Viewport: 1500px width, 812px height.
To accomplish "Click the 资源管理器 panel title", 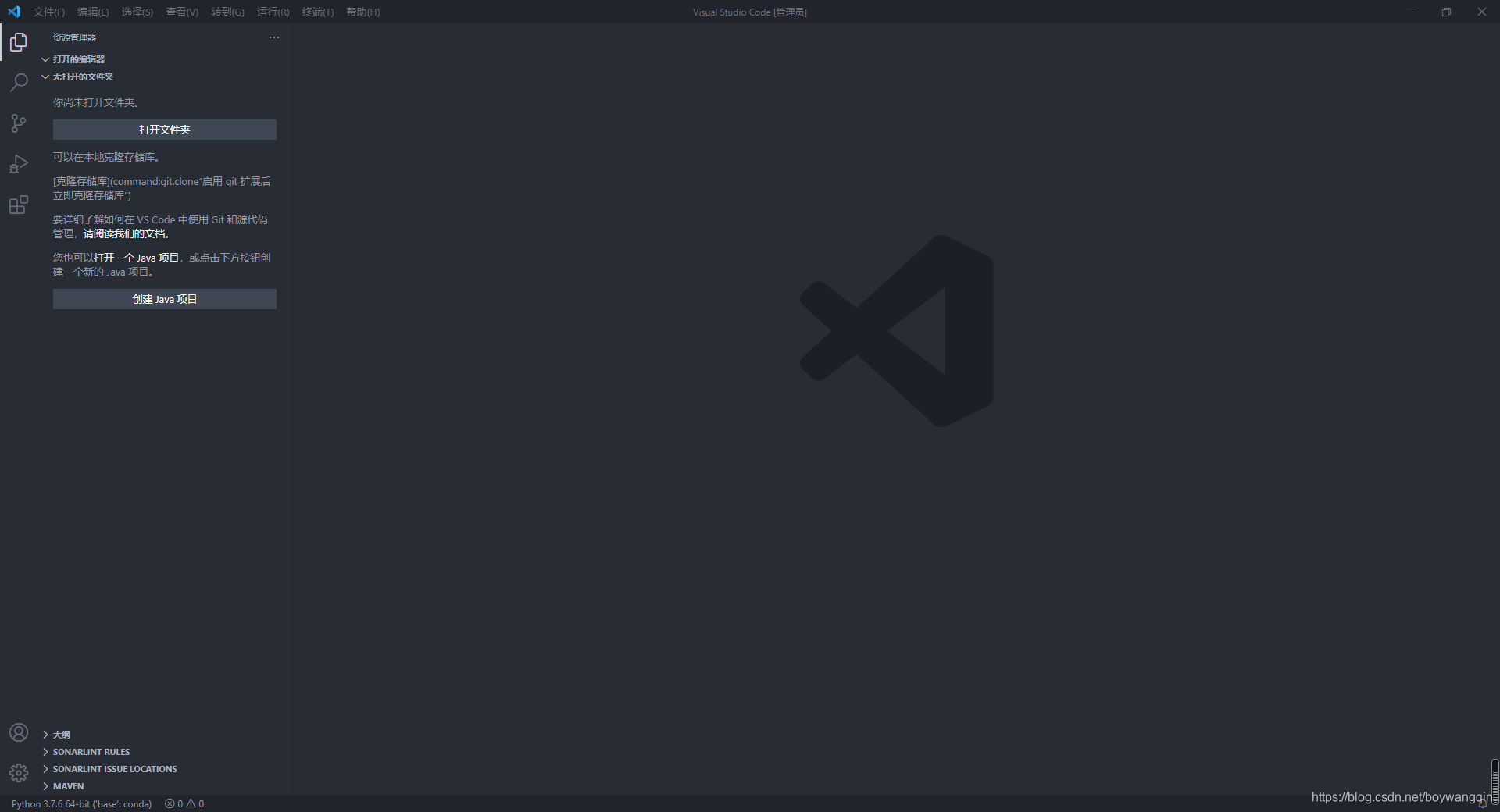I will click(75, 37).
